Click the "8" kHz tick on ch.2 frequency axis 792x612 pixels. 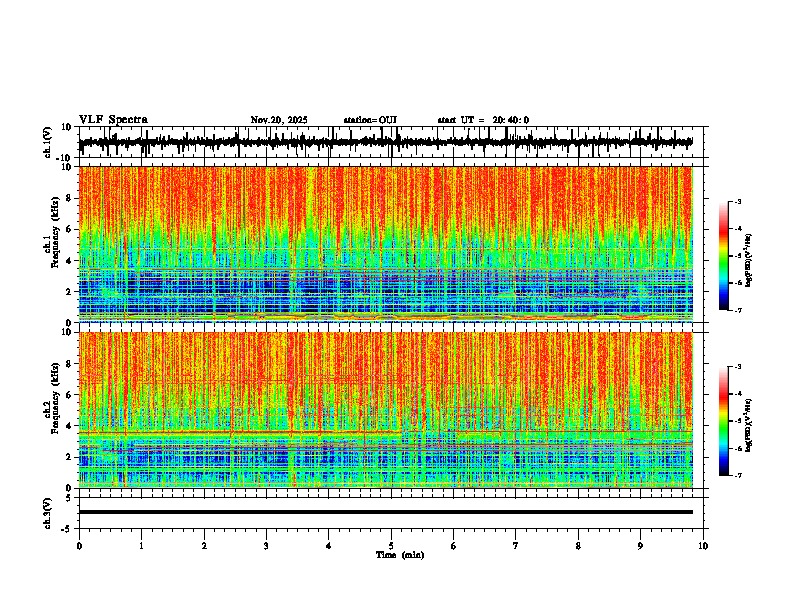point(70,364)
